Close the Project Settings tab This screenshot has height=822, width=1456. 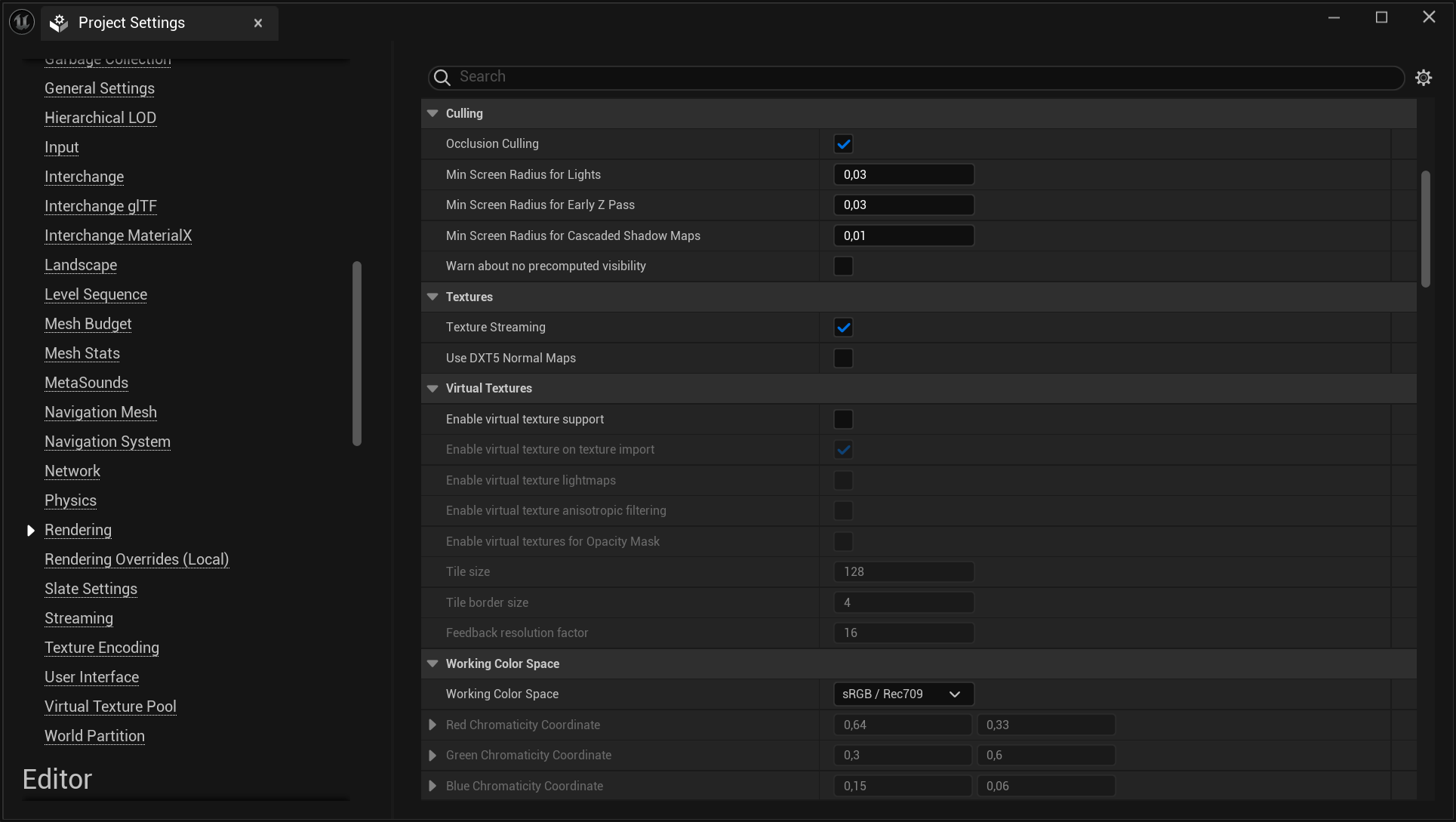coord(257,23)
